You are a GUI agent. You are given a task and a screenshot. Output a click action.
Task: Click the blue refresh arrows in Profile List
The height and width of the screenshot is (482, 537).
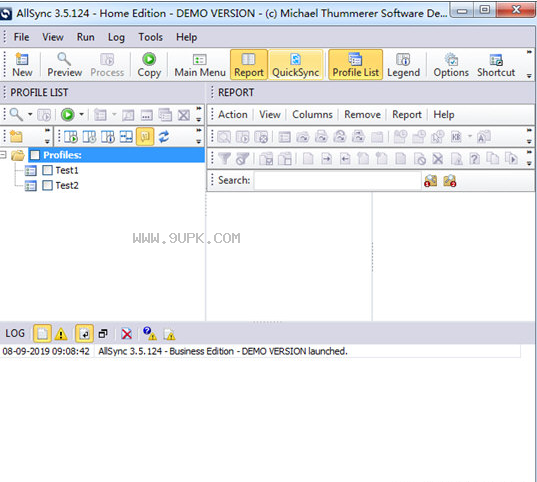(164, 137)
